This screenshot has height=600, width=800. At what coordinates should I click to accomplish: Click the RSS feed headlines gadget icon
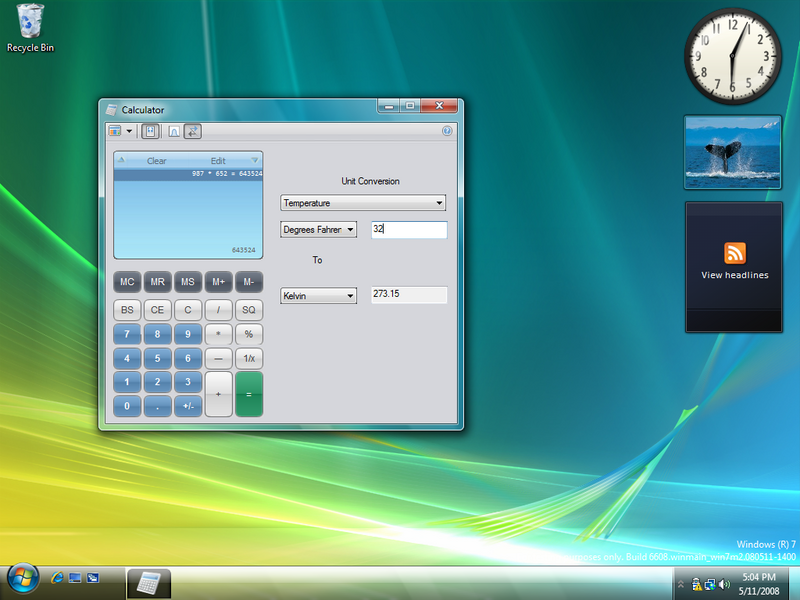735,253
